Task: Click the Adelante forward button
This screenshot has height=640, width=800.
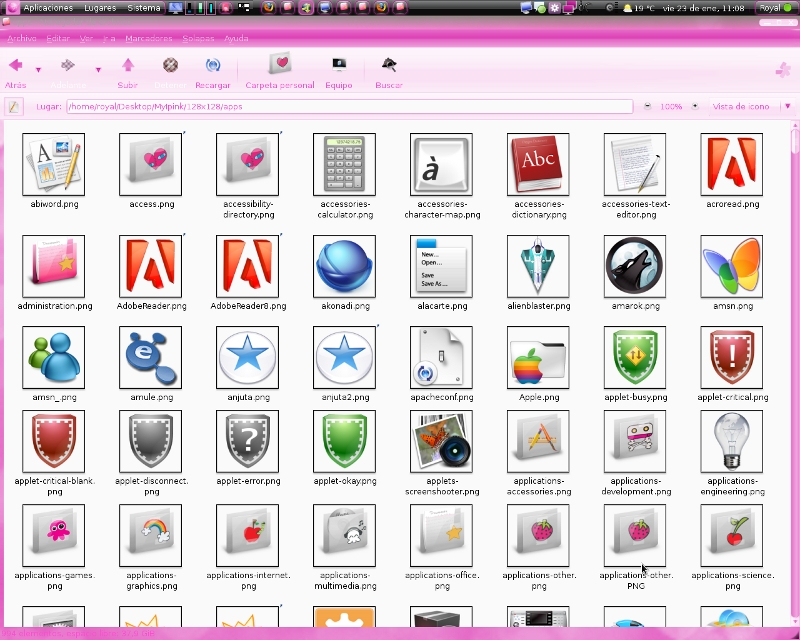Action: (x=68, y=72)
